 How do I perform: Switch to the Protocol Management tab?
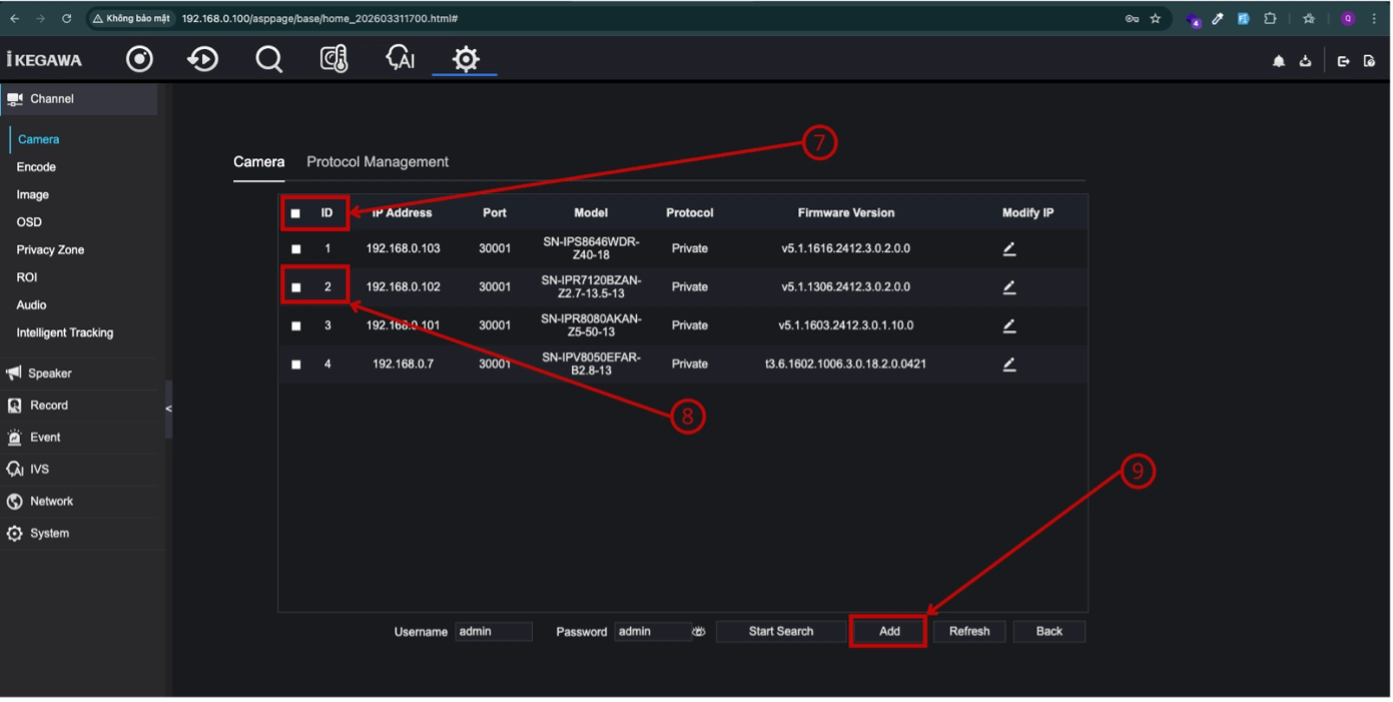coord(377,162)
